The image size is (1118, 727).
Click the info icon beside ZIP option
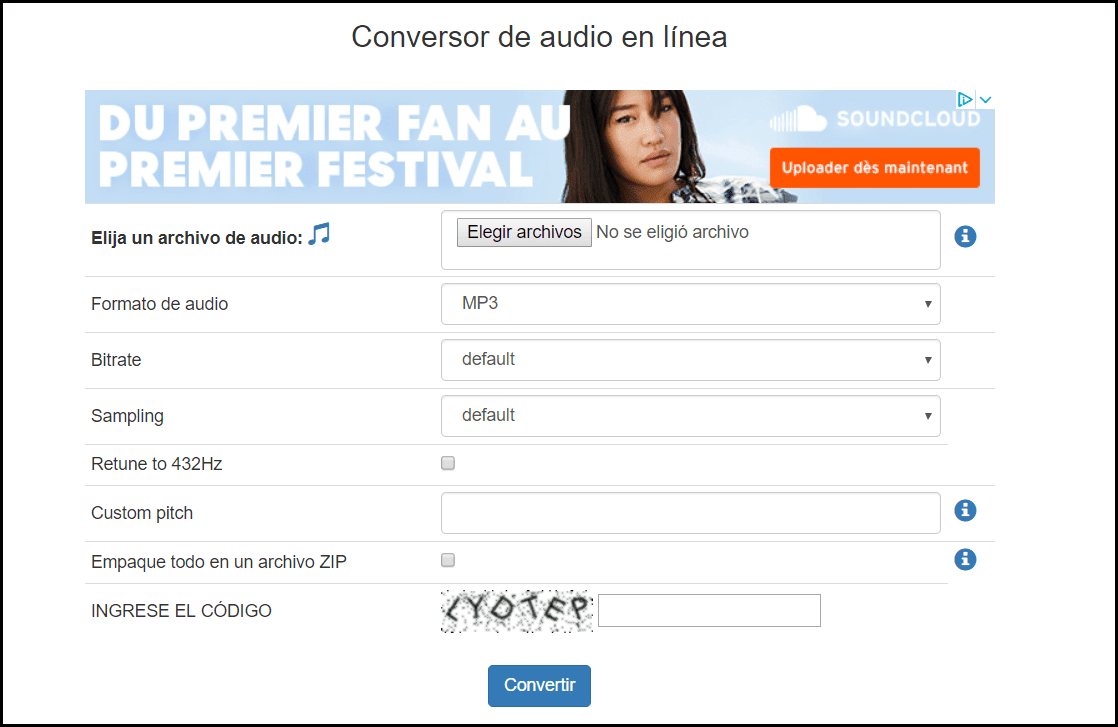pyautogui.click(x=965, y=559)
